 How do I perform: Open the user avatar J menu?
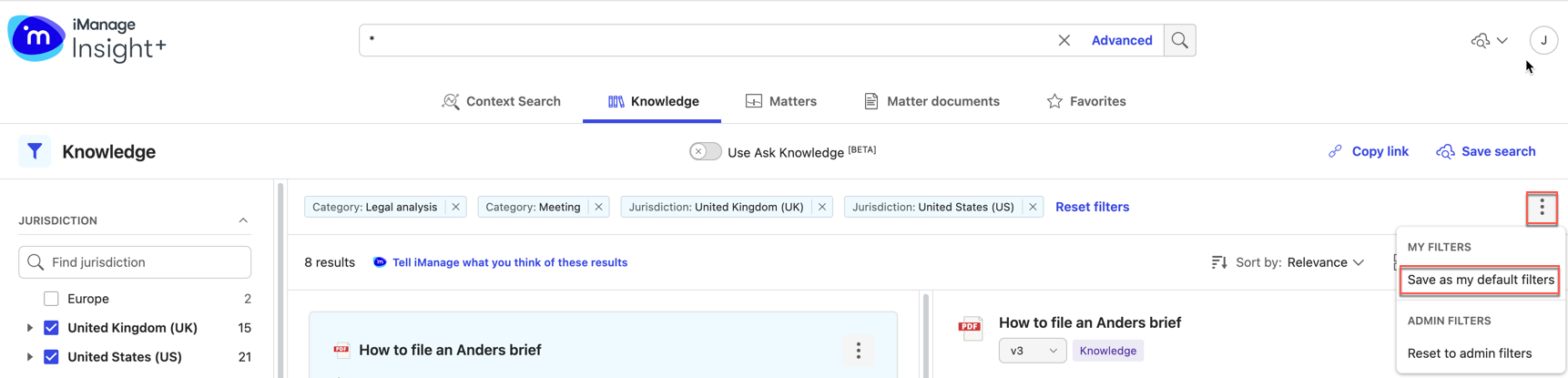[1543, 40]
